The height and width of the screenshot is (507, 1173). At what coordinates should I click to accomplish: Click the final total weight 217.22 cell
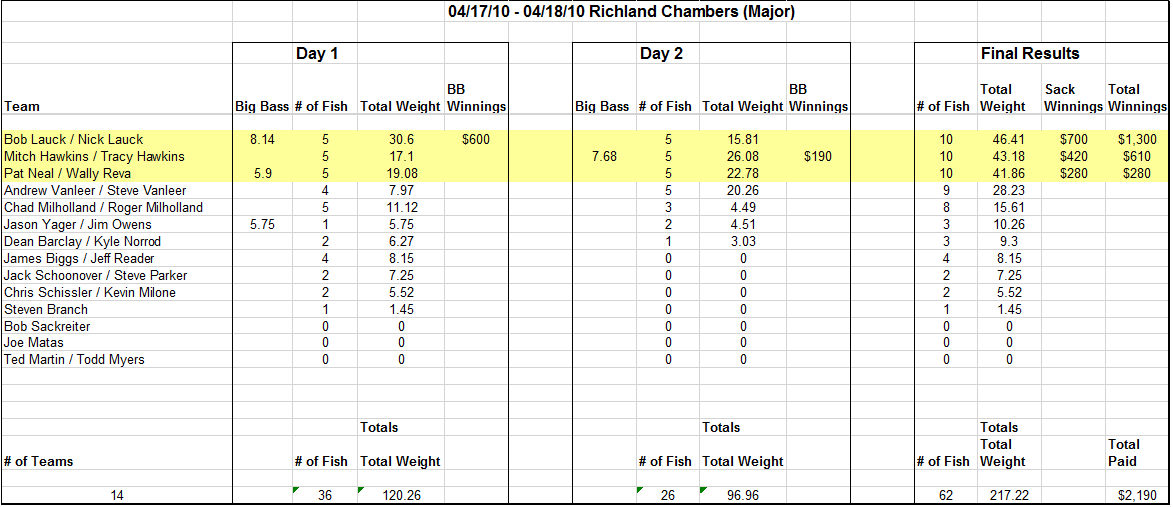[1009, 495]
